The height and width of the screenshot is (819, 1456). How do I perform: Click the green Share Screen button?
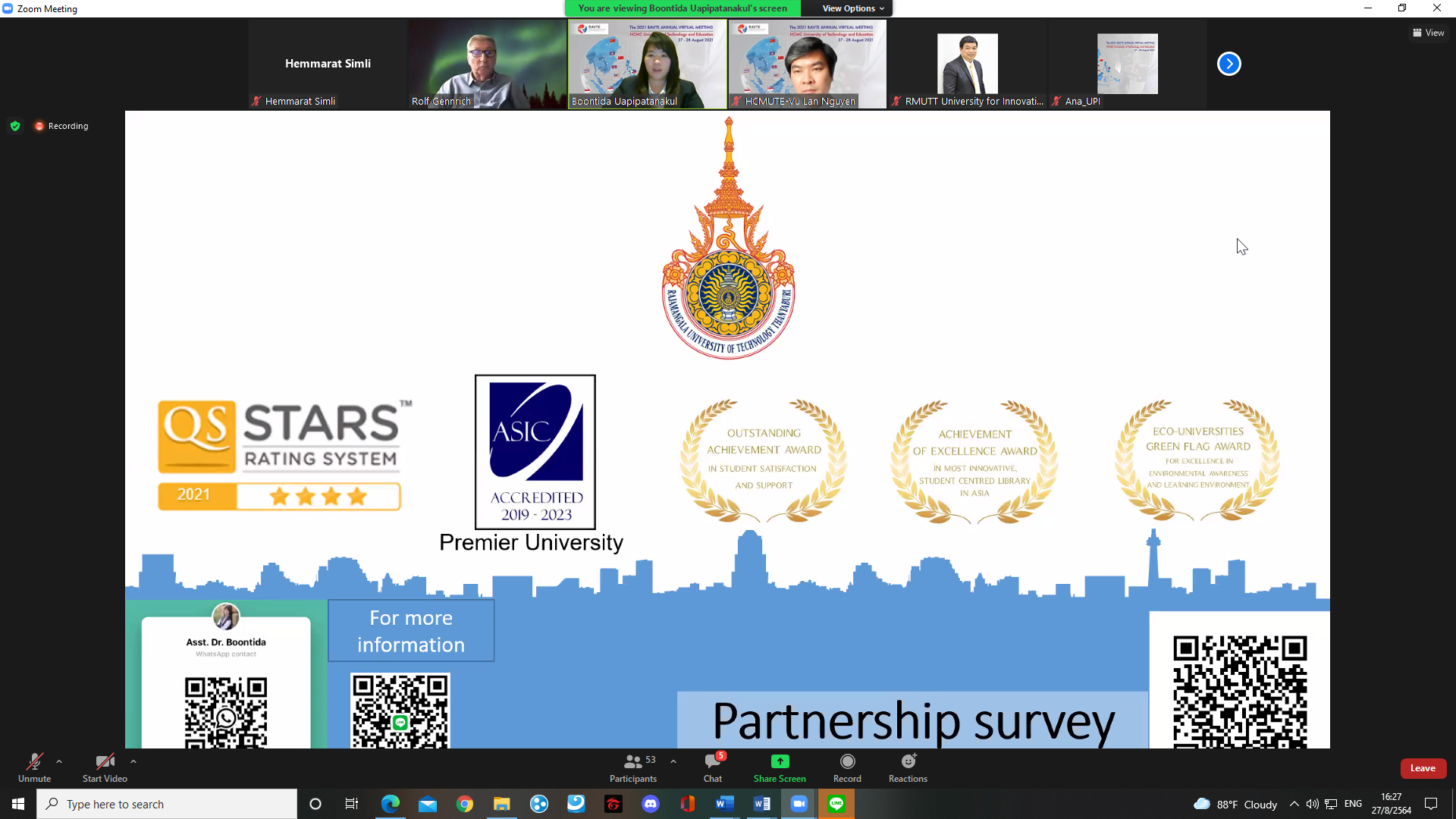(780, 767)
